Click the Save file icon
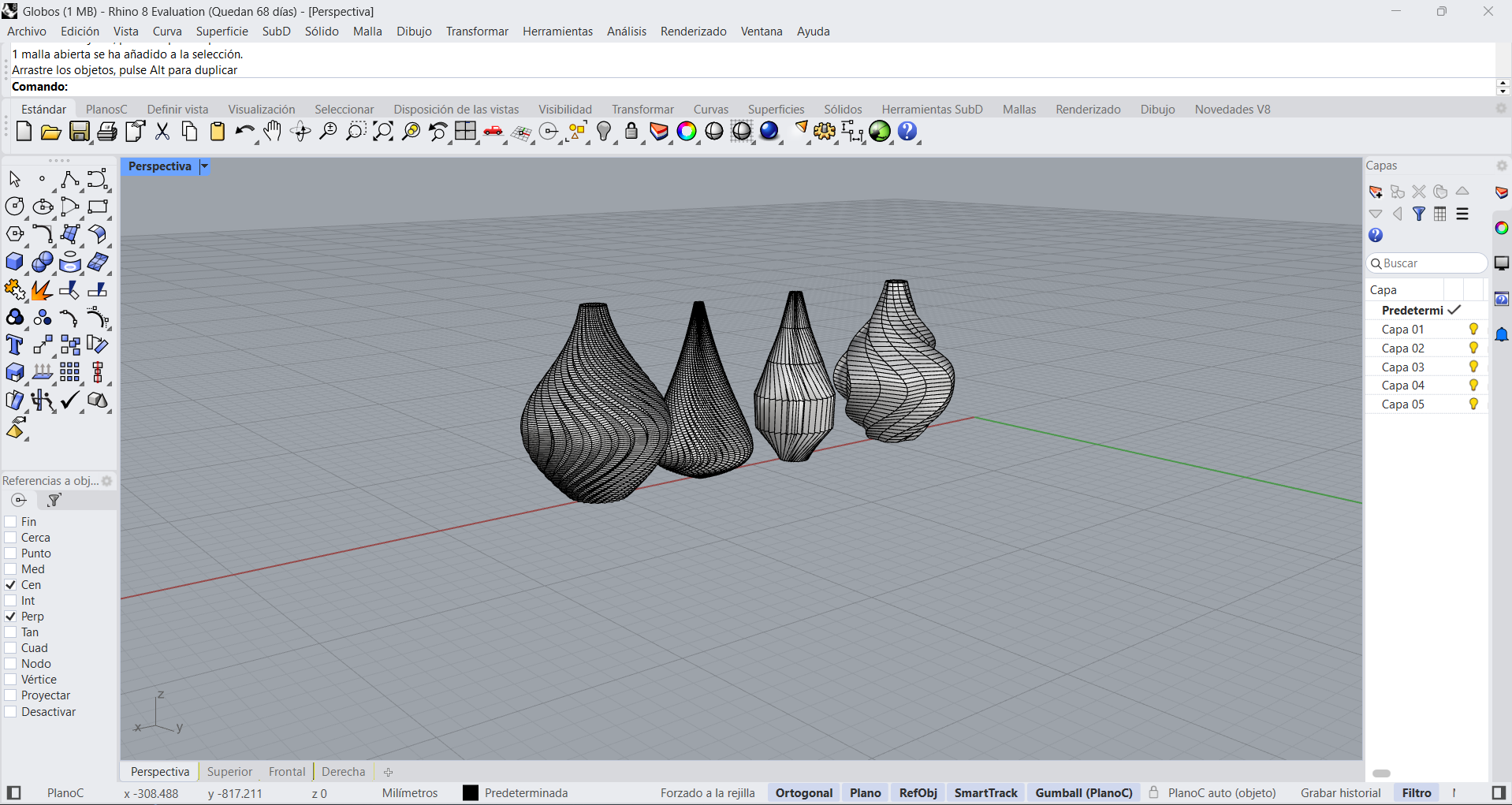This screenshot has width=1512, height=805. point(80,132)
